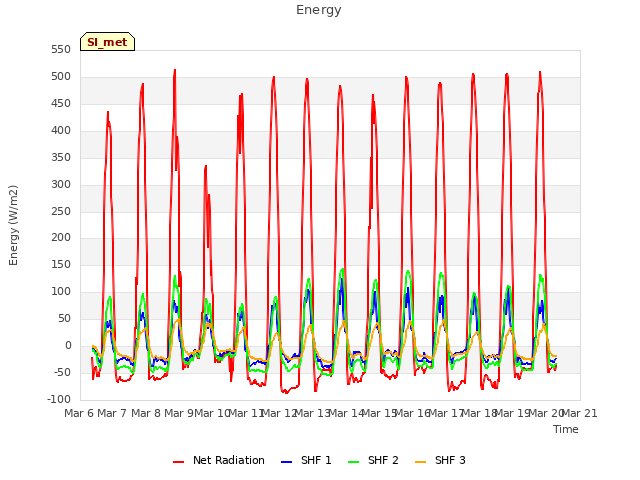The height and width of the screenshot is (480, 640).
Task: Click the 100 y-axis tick label
Action: 61,291
